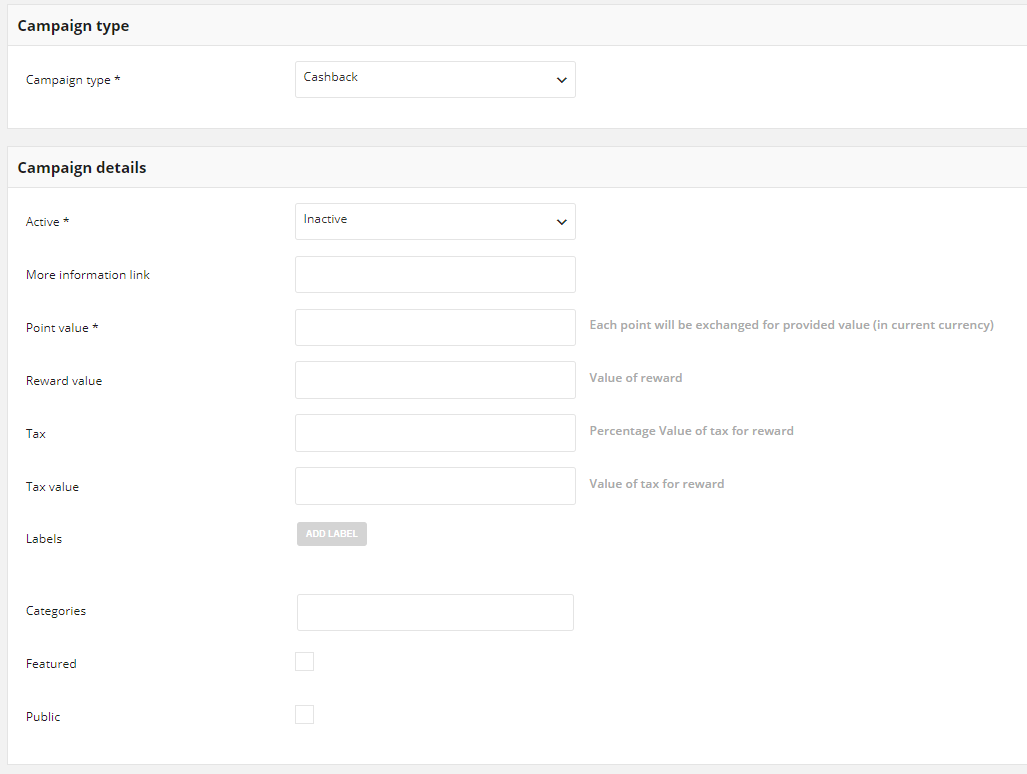Viewport: 1027px width, 774px height.
Task: Click the 'Categories' field label
Action: [x=56, y=611]
